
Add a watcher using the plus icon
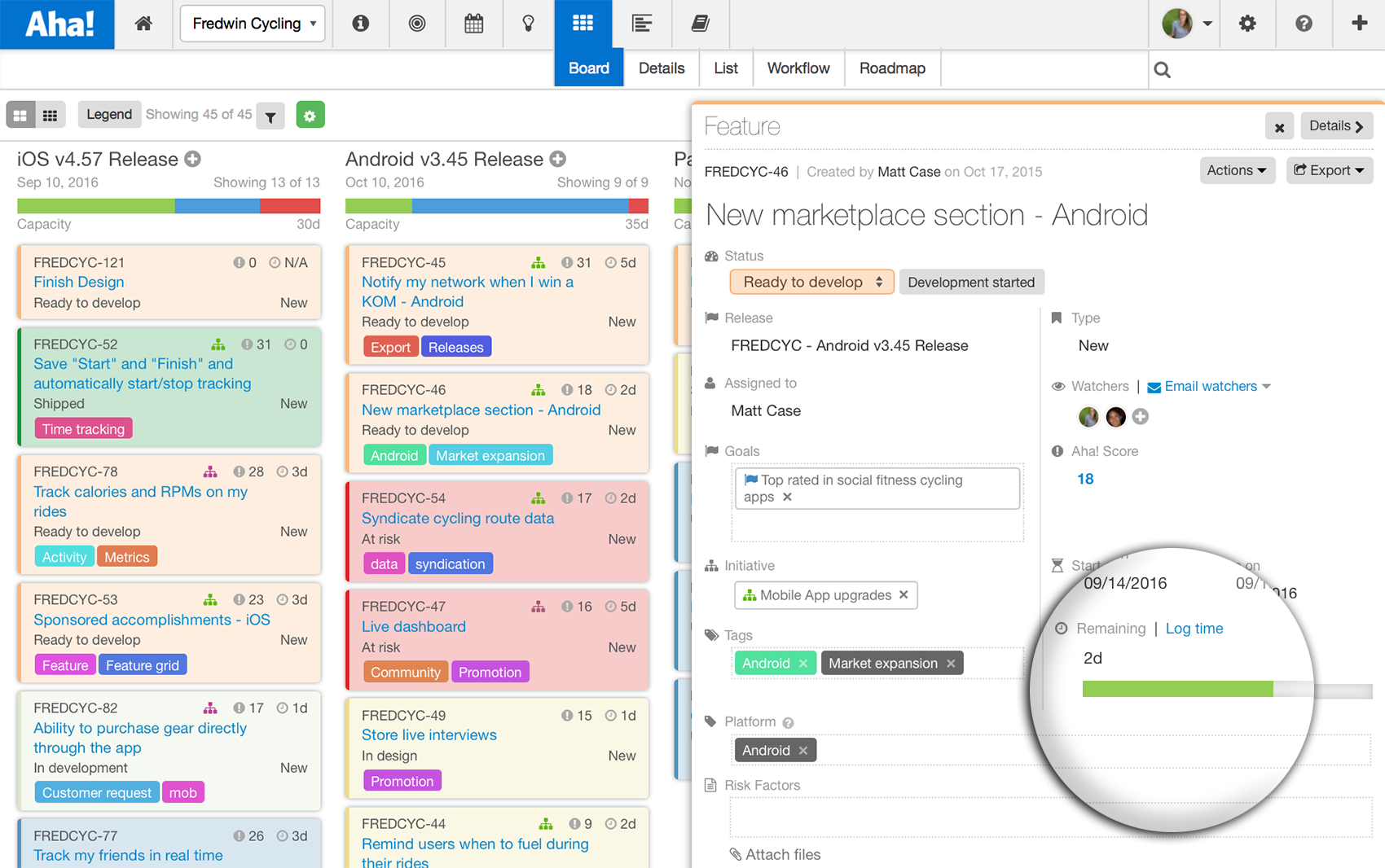pyautogui.click(x=1140, y=416)
